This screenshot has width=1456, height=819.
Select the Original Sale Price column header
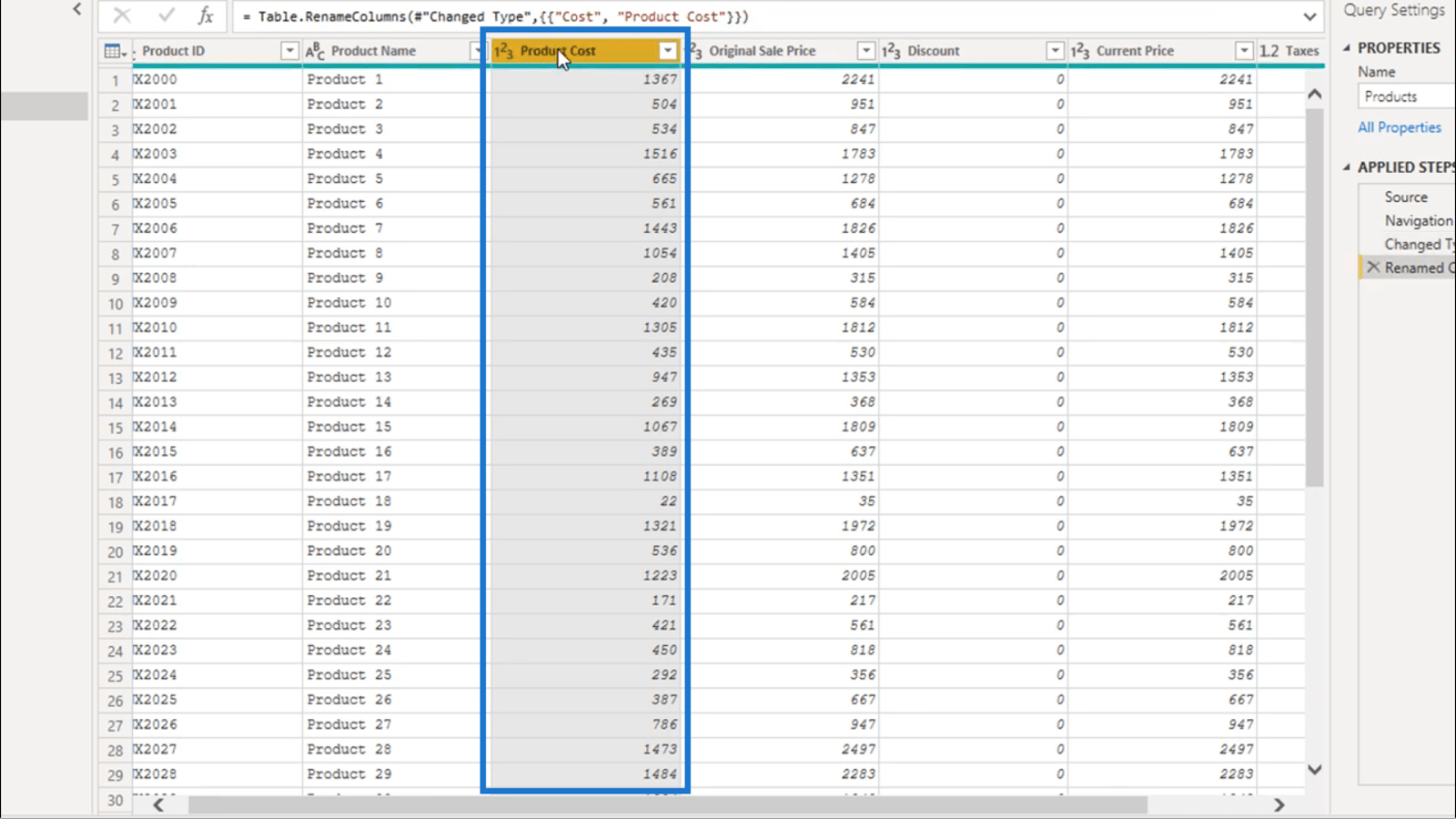pyautogui.click(x=763, y=51)
